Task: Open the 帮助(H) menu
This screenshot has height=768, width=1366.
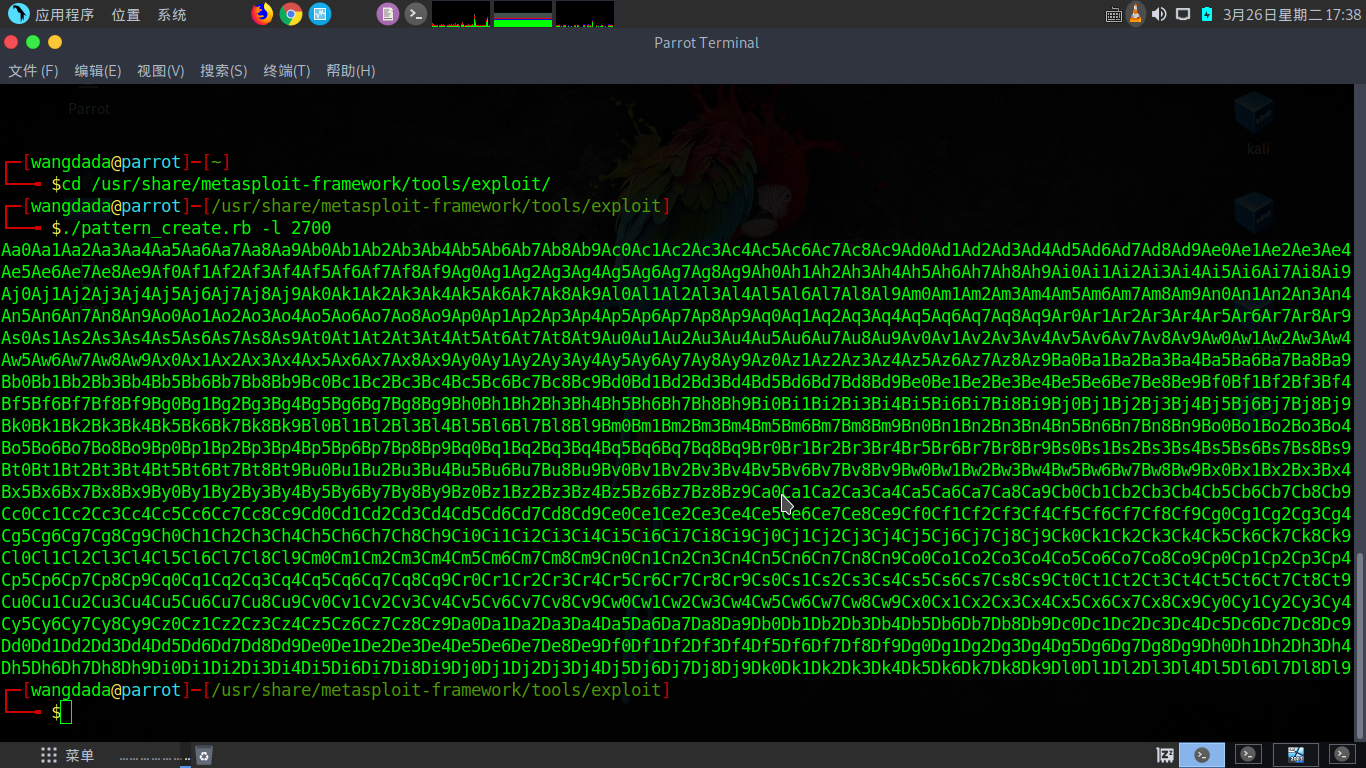Action: point(350,71)
